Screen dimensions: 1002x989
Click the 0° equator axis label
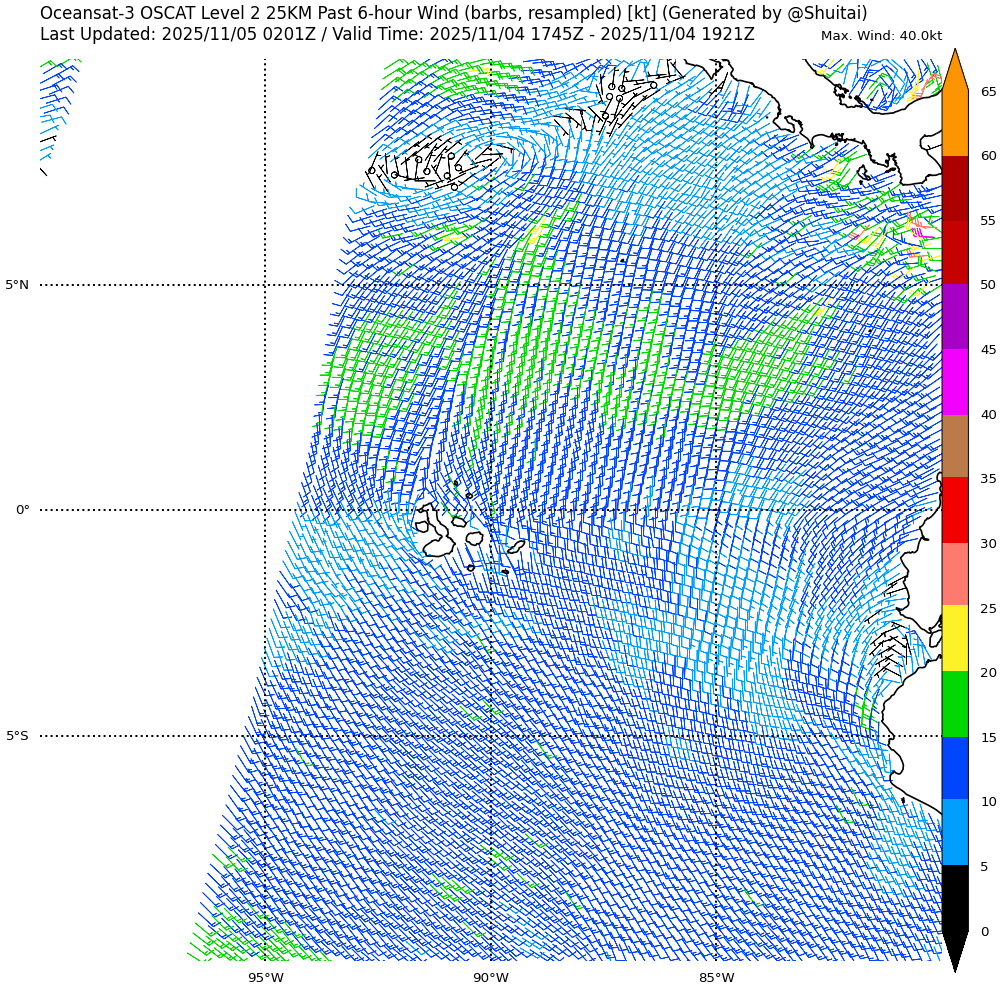click(x=22, y=510)
